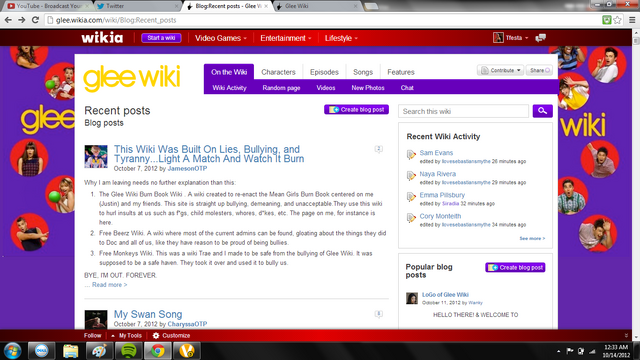Select the Characters nav tab
Image resolution: width=640 pixels, height=360 pixels.
coord(278,72)
